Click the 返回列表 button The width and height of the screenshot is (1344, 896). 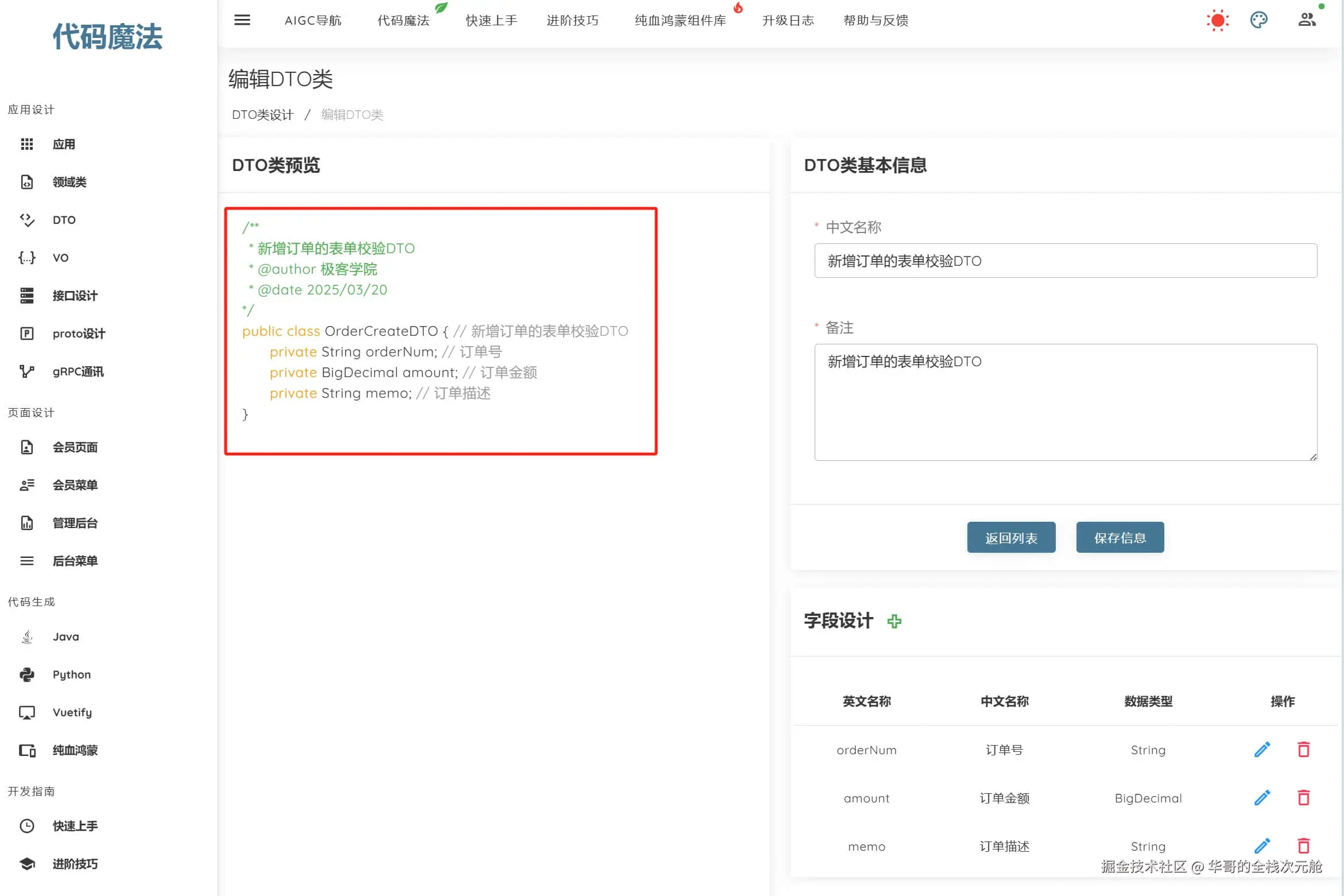click(x=1011, y=538)
